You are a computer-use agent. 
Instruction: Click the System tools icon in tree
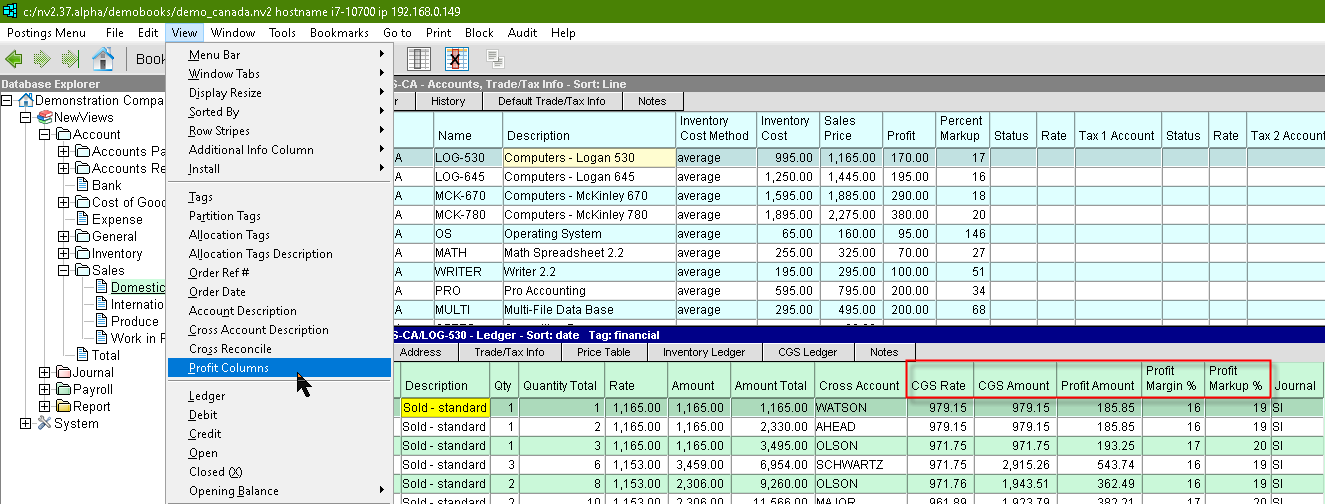click(43, 424)
